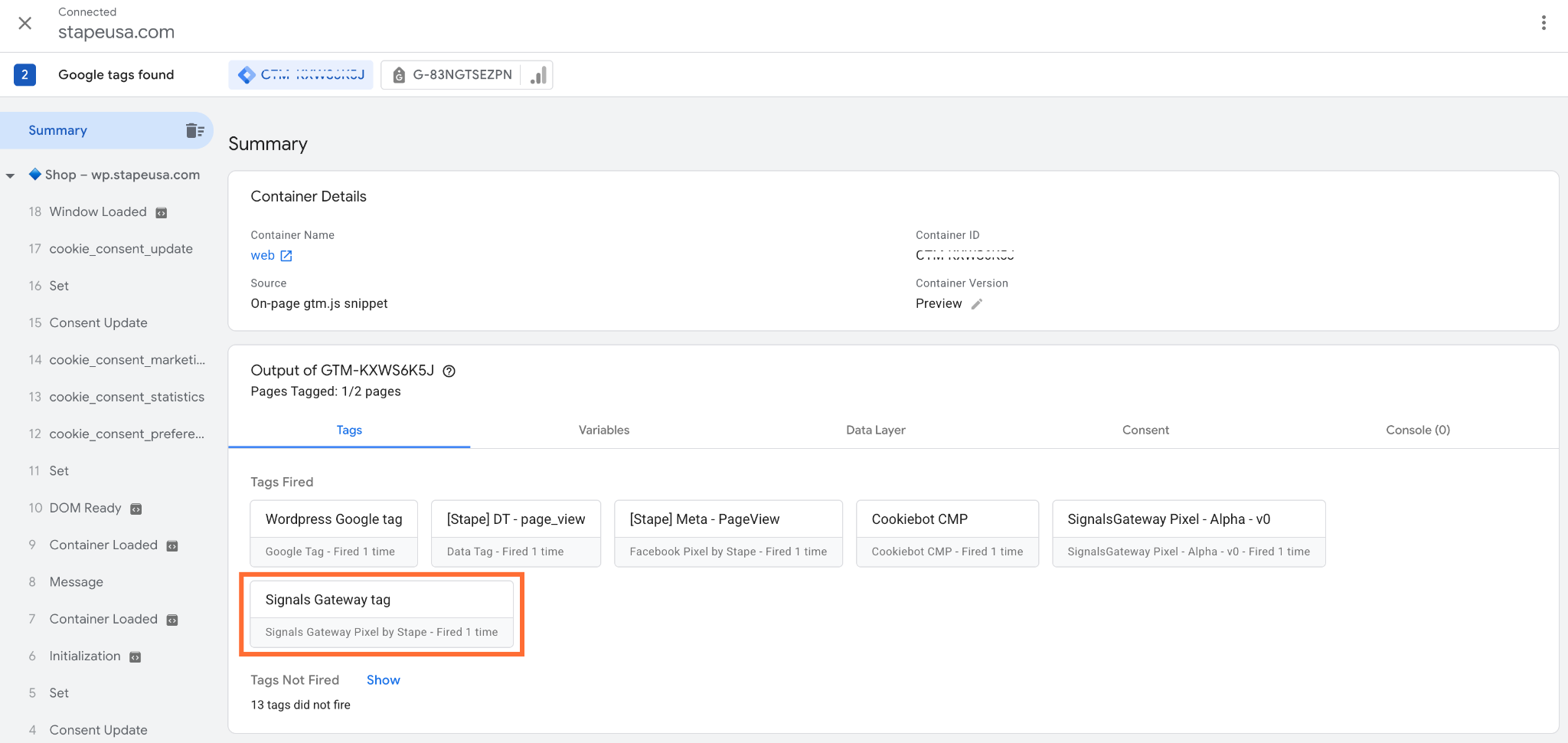Select event 6 Initialization
Image resolution: width=1568 pixels, height=743 pixels.
(84, 656)
